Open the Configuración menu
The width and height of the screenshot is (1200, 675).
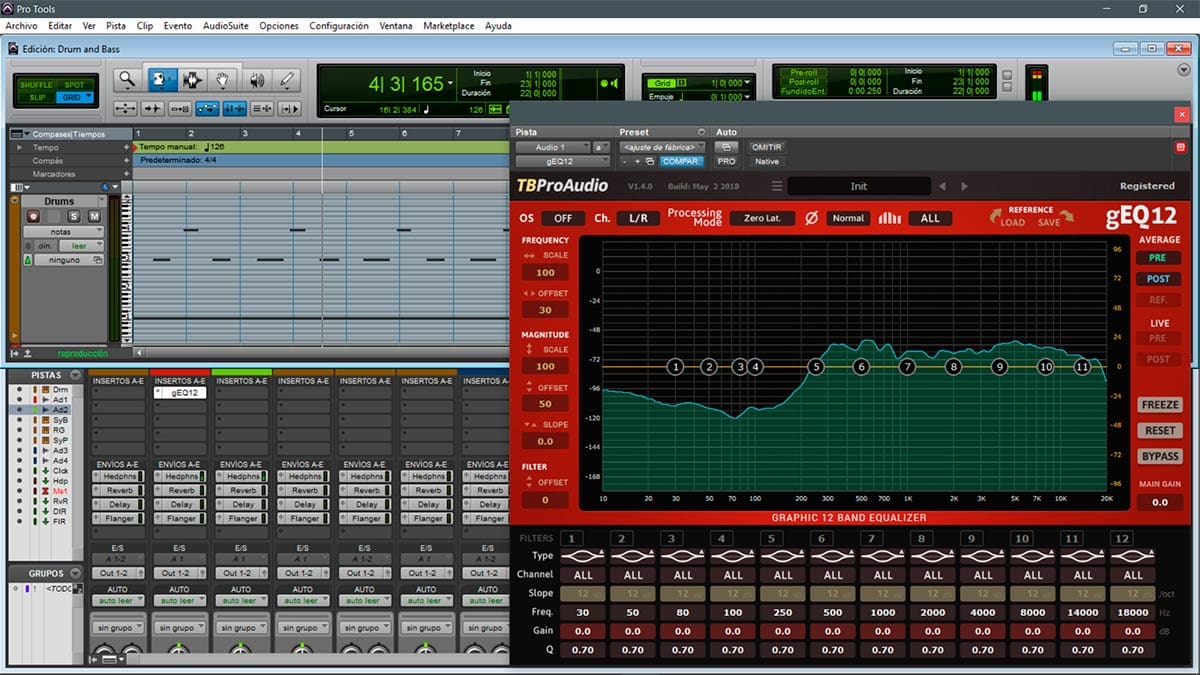click(x=339, y=26)
